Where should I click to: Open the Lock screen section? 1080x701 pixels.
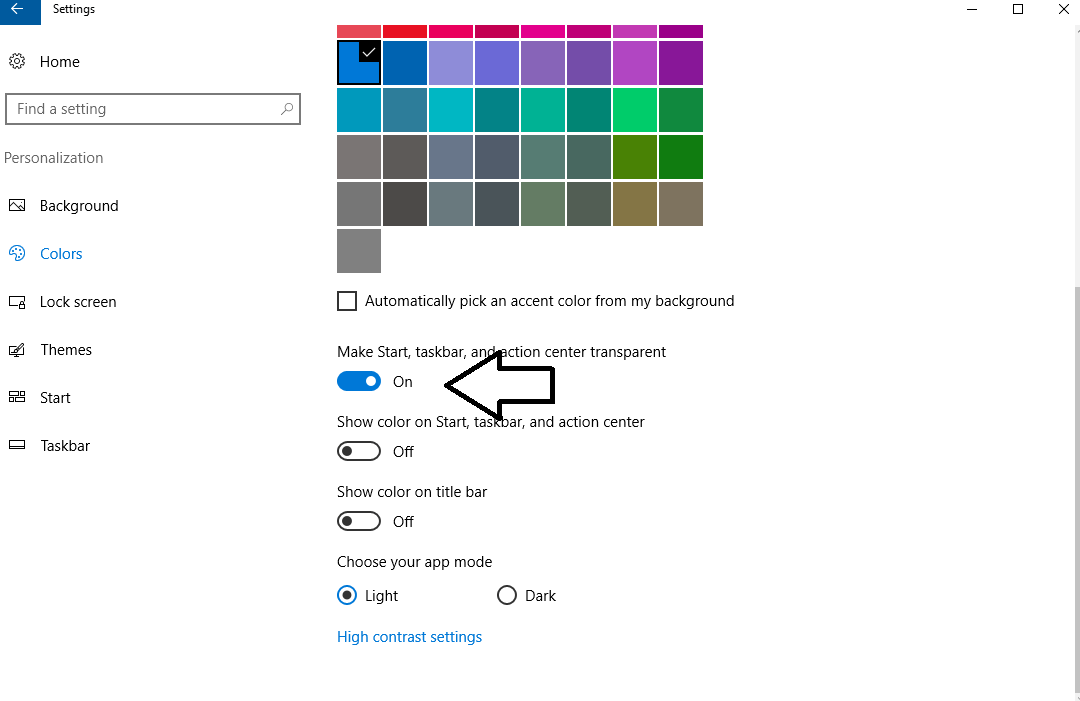pos(78,302)
